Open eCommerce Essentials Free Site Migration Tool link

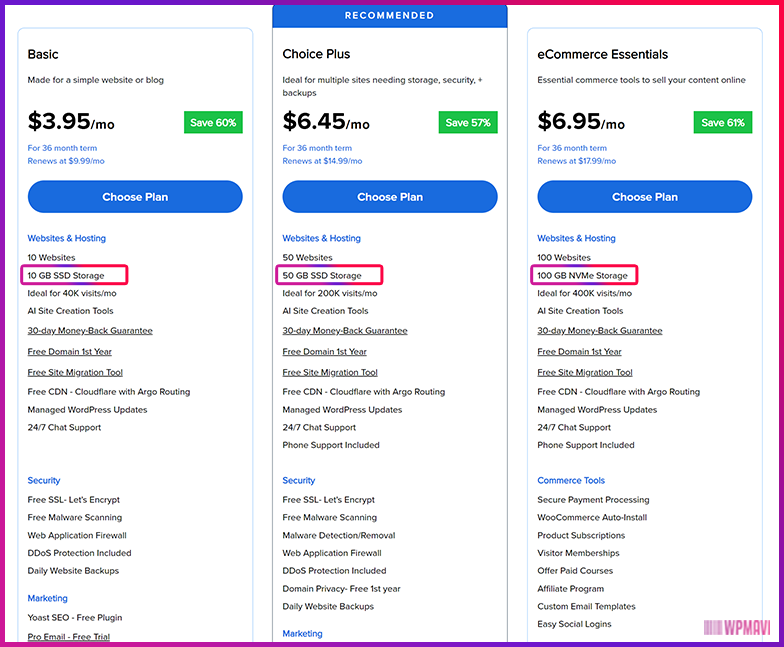(x=585, y=372)
